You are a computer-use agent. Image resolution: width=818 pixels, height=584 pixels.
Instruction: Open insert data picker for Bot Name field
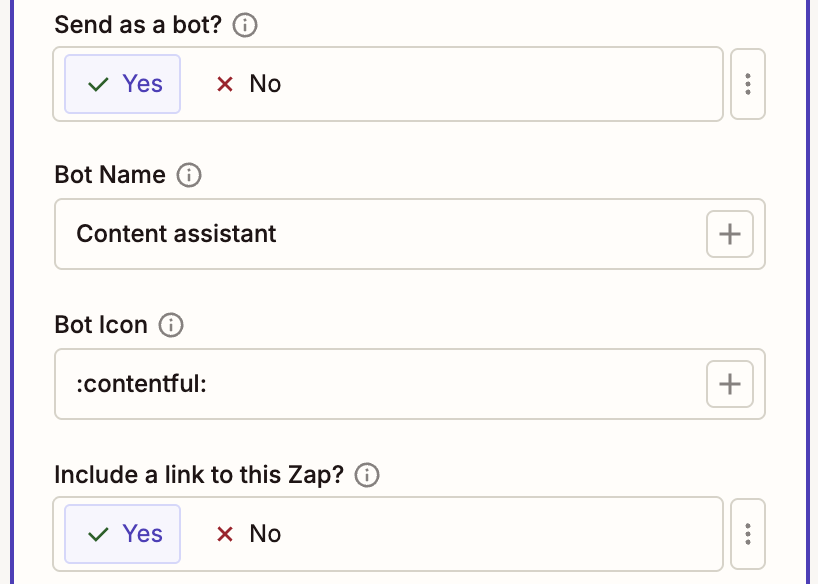[x=729, y=234]
